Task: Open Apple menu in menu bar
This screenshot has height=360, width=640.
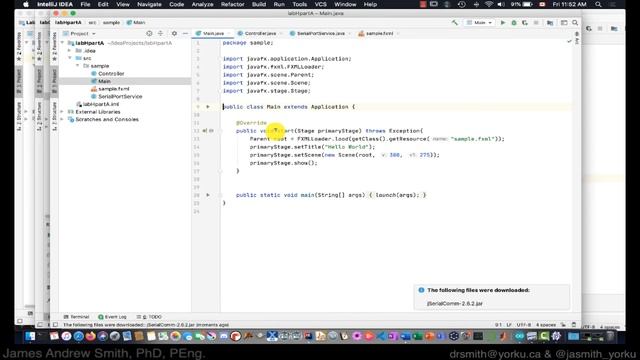Action: pos(26,4)
